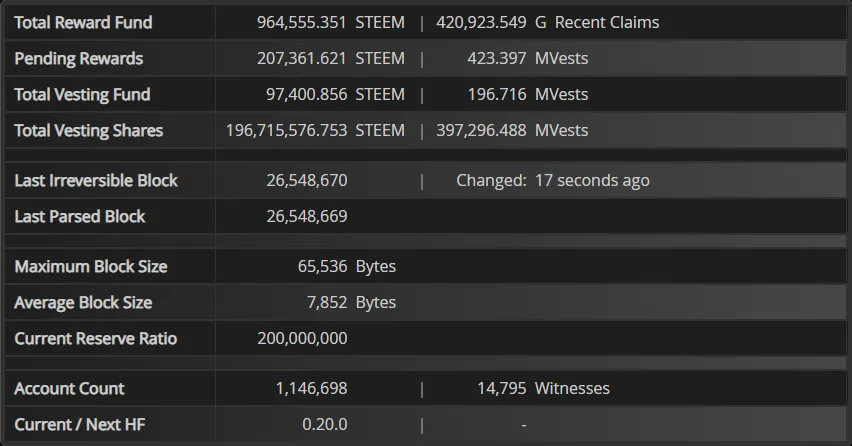Select the Total Vesting Shares label
The height and width of the screenshot is (446, 852).
(89, 130)
